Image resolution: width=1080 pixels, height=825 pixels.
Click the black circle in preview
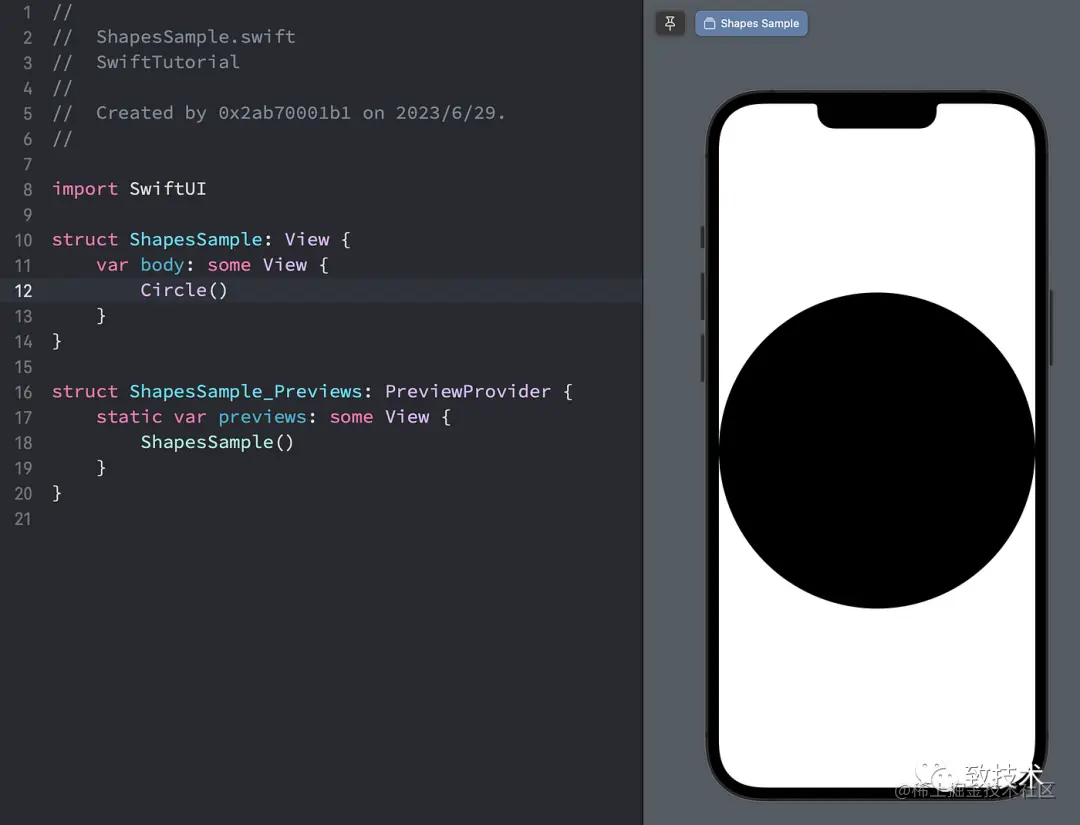pos(877,450)
